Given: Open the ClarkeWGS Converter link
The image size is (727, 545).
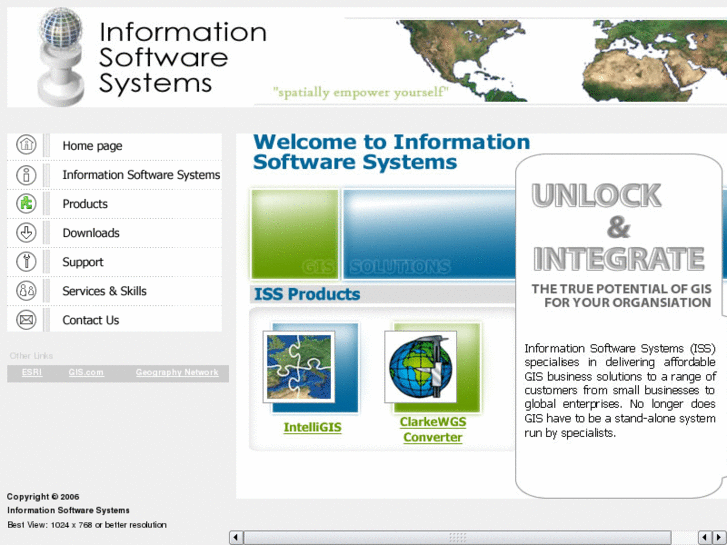Looking at the screenshot, I should click(433, 430).
